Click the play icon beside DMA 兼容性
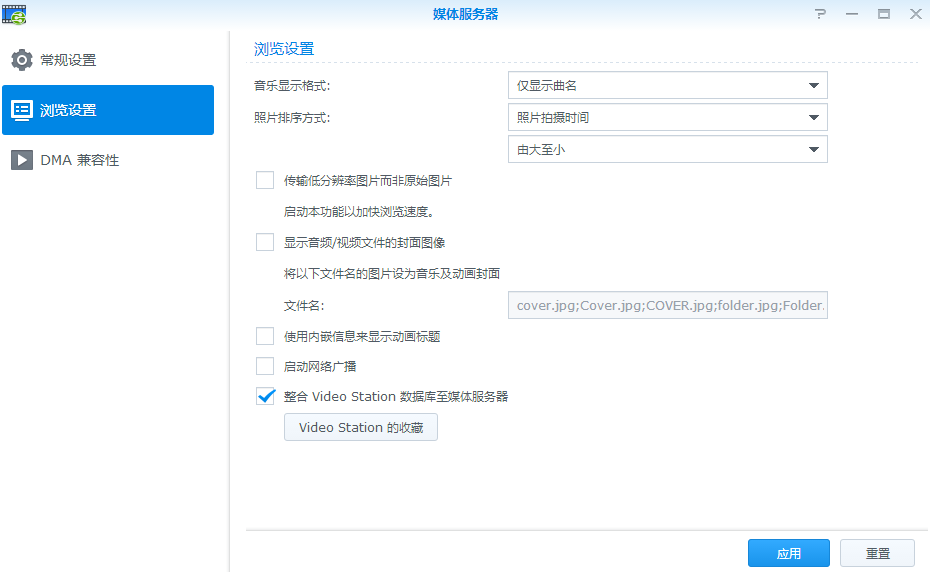Viewport: 930px width, 572px height. coord(22,160)
